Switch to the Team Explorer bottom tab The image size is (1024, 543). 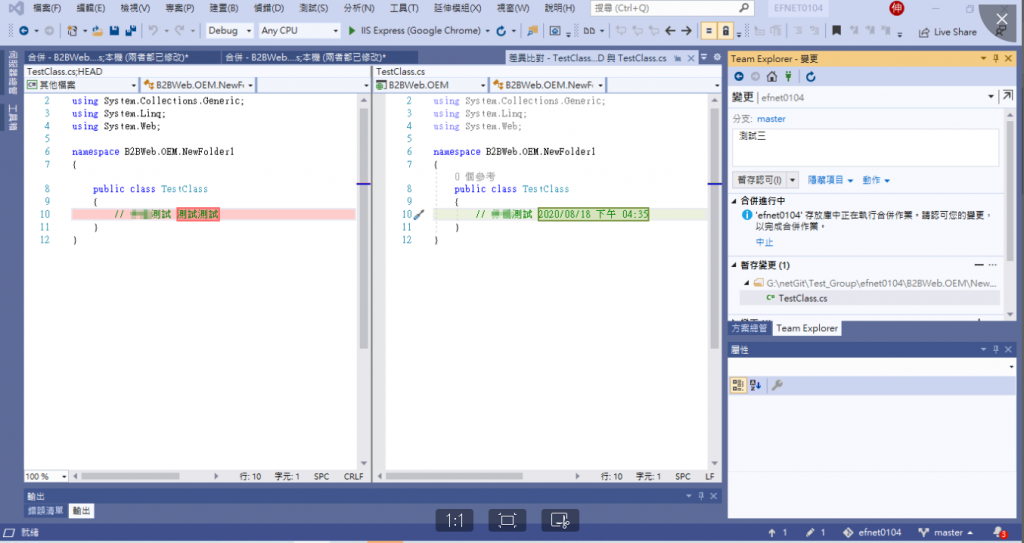tap(807, 328)
